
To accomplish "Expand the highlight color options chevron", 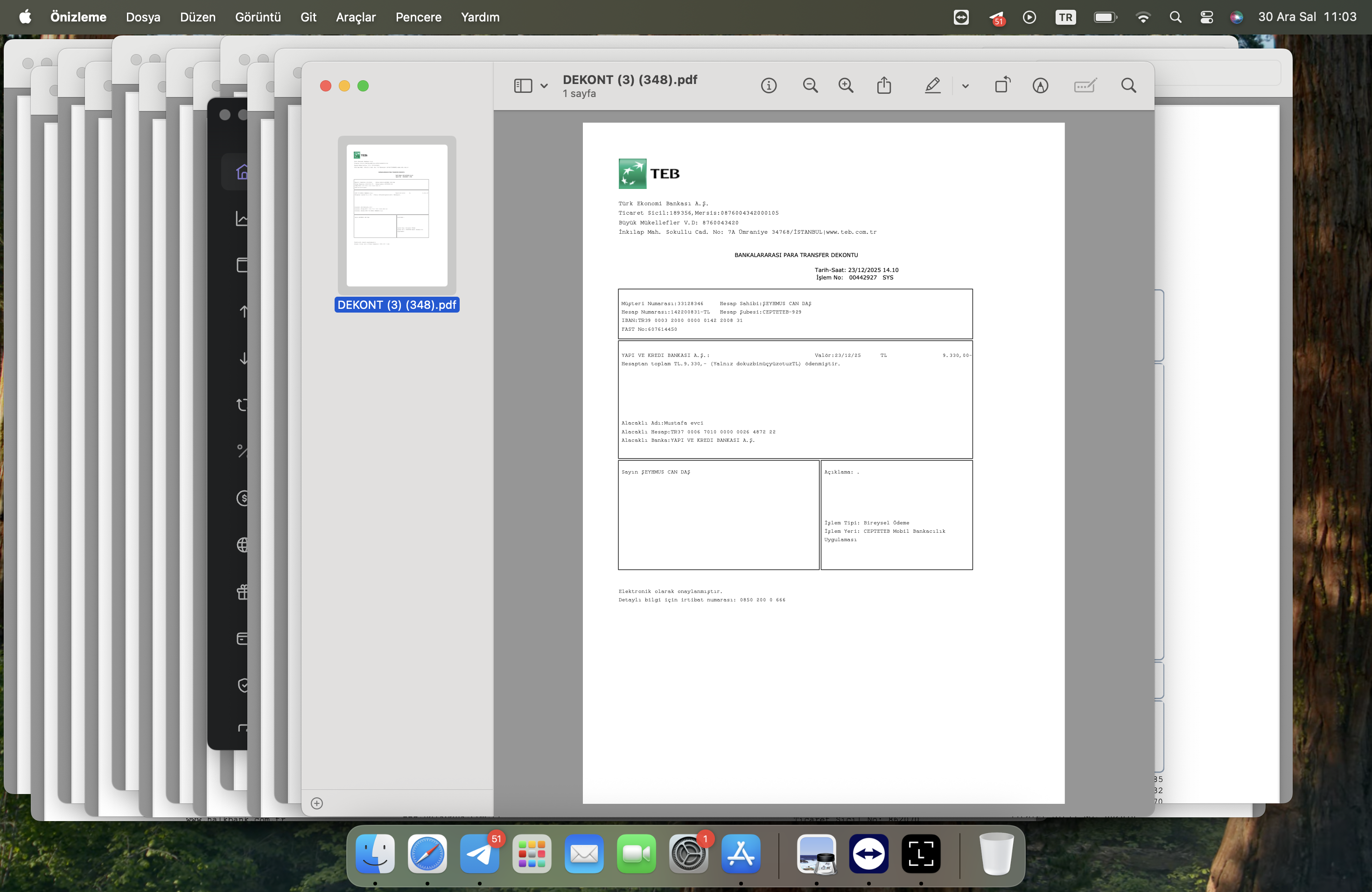I will pos(965,86).
